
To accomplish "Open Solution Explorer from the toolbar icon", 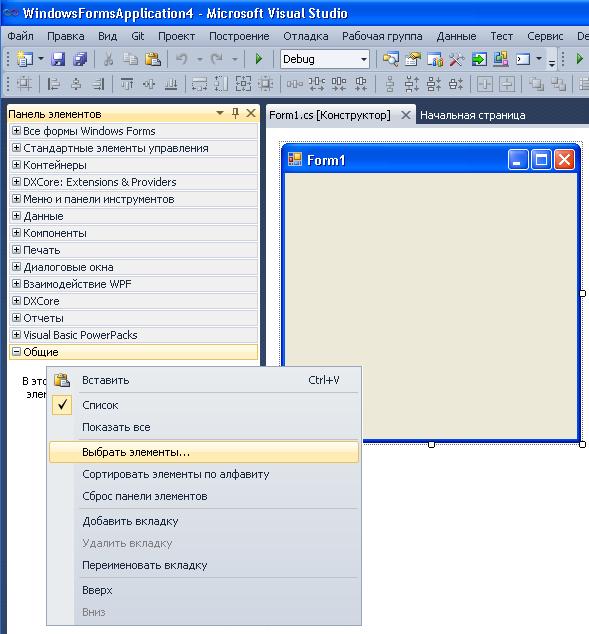I will point(391,59).
